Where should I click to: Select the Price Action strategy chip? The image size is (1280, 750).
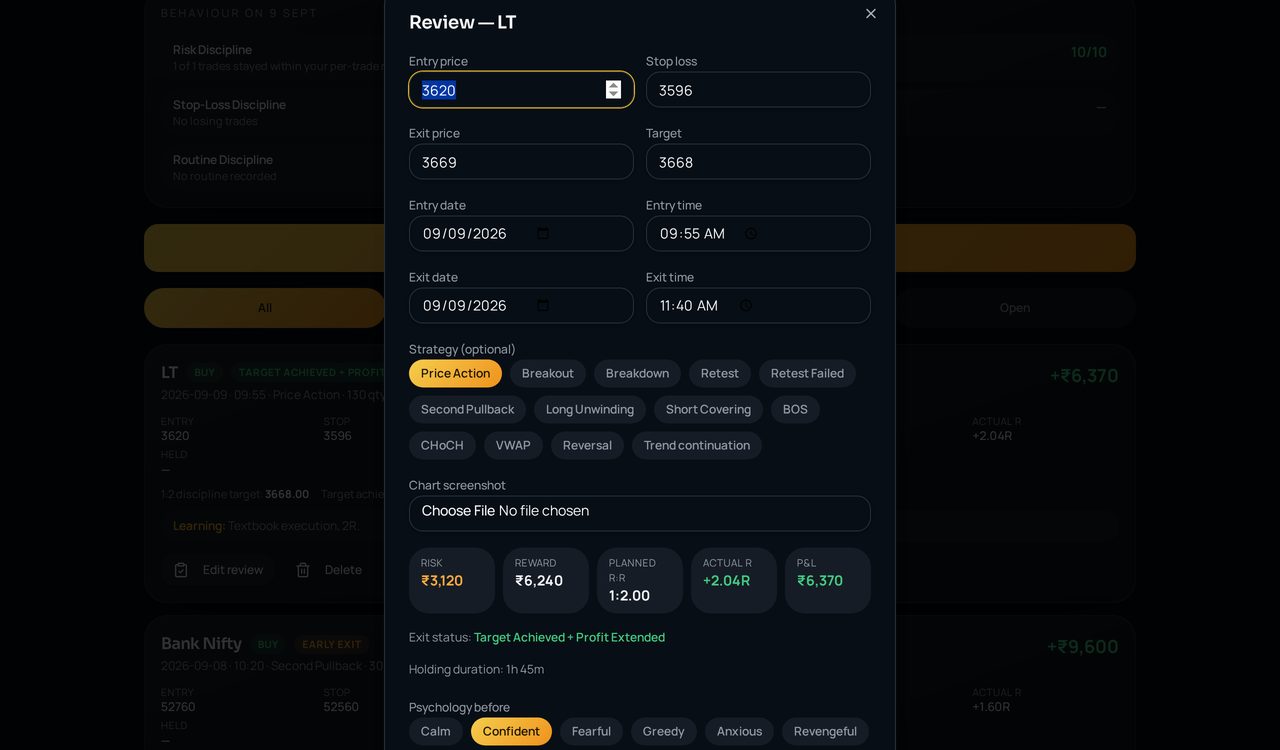point(455,373)
